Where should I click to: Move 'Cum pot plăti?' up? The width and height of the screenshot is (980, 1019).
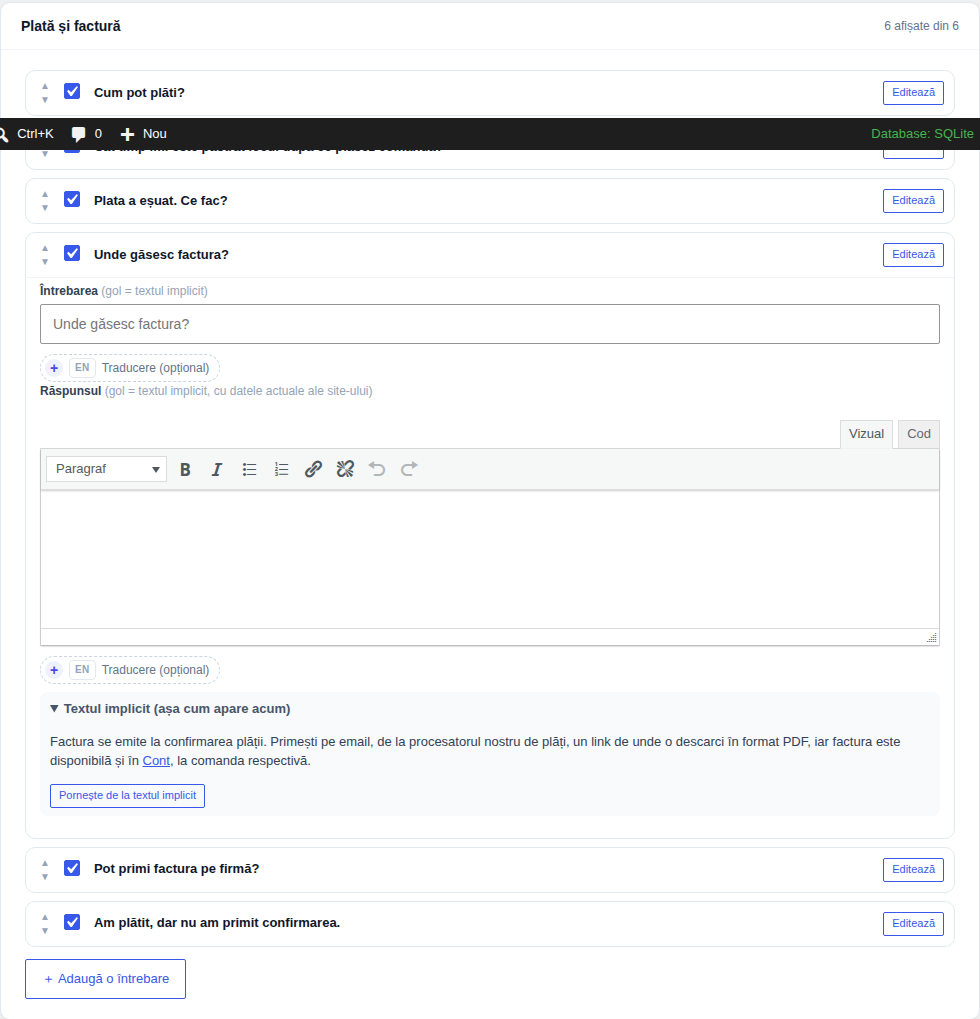(x=45, y=86)
